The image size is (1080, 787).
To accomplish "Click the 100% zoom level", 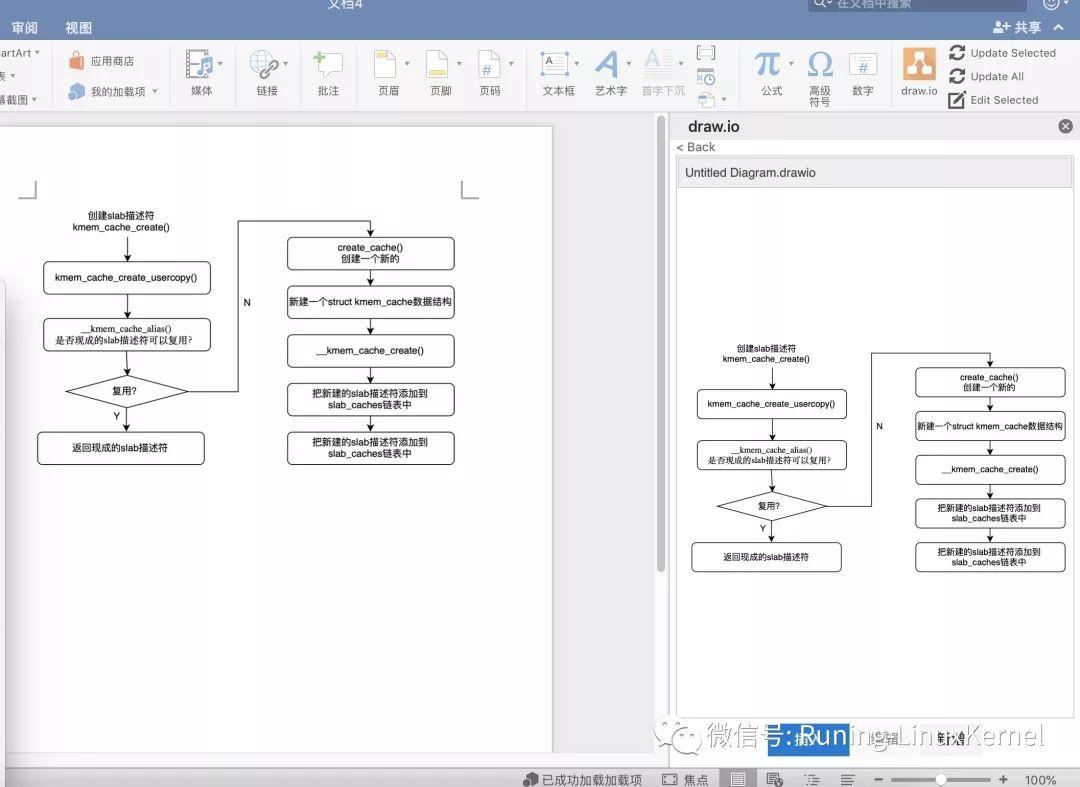I will [x=1039, y=779].
